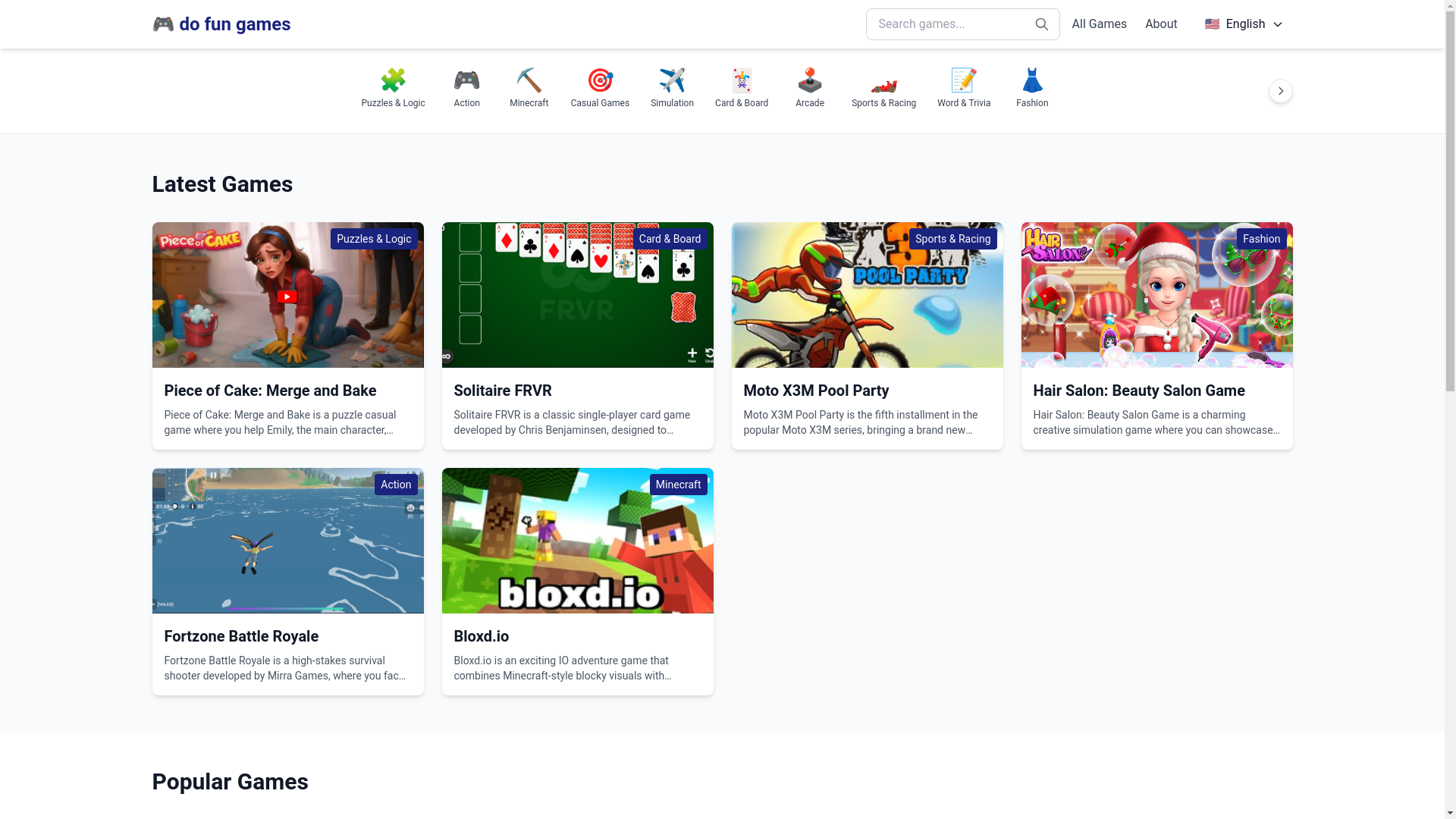The image size is (1456, 819).
Task: Open the Bloxd.io game thumbnail
Action: pos(578,541)
